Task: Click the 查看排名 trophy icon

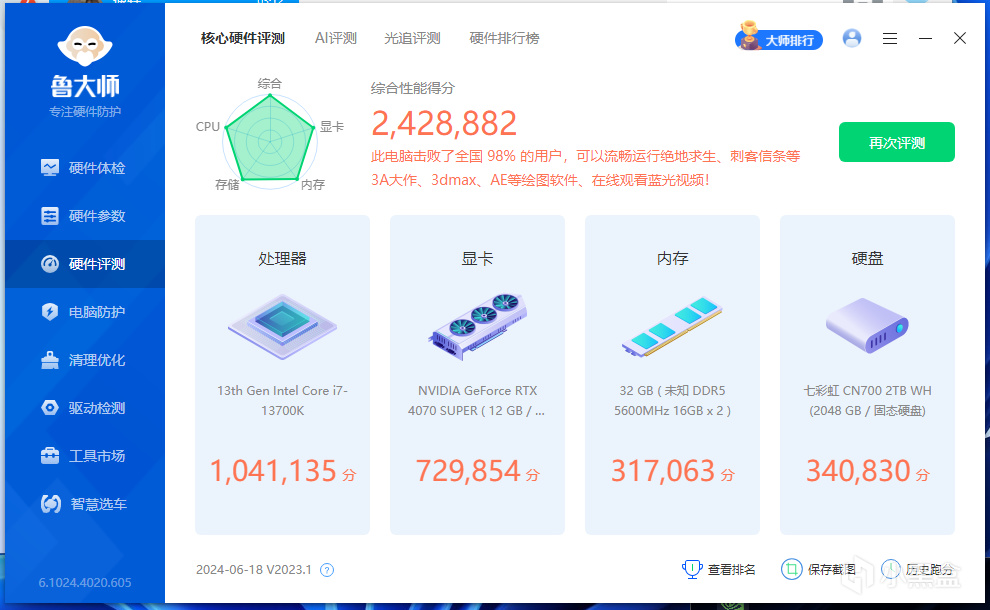Action: 692,569
